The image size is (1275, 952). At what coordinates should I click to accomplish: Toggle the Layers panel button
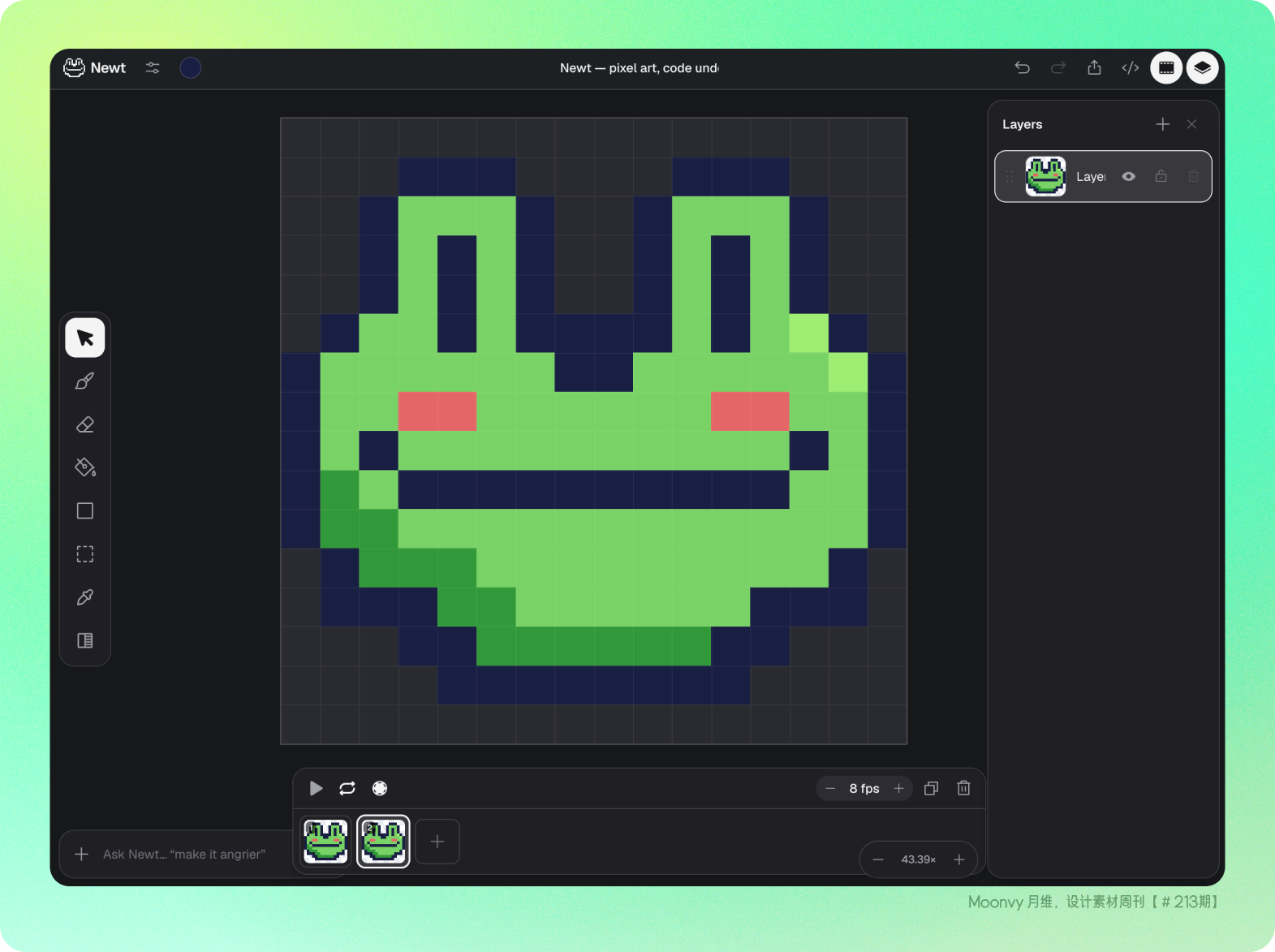click(1203, 68)
